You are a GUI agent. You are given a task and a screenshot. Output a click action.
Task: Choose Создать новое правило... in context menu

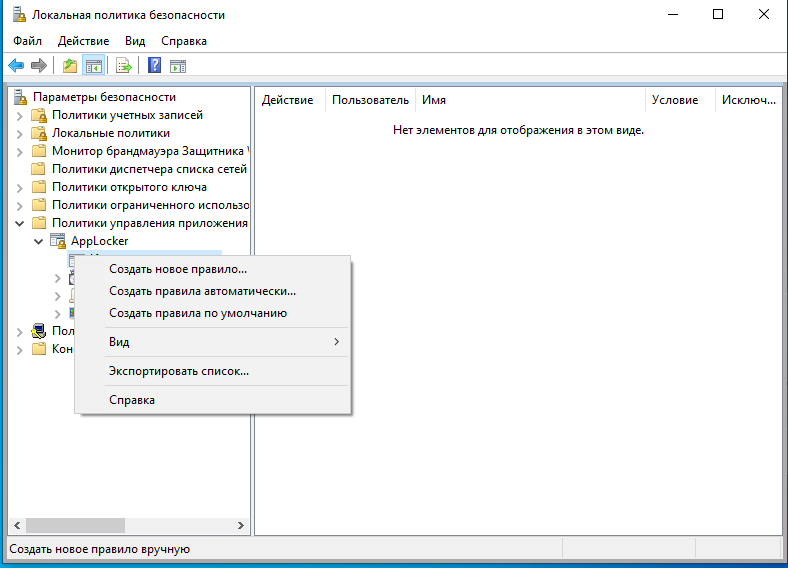(x=213, y=269)
